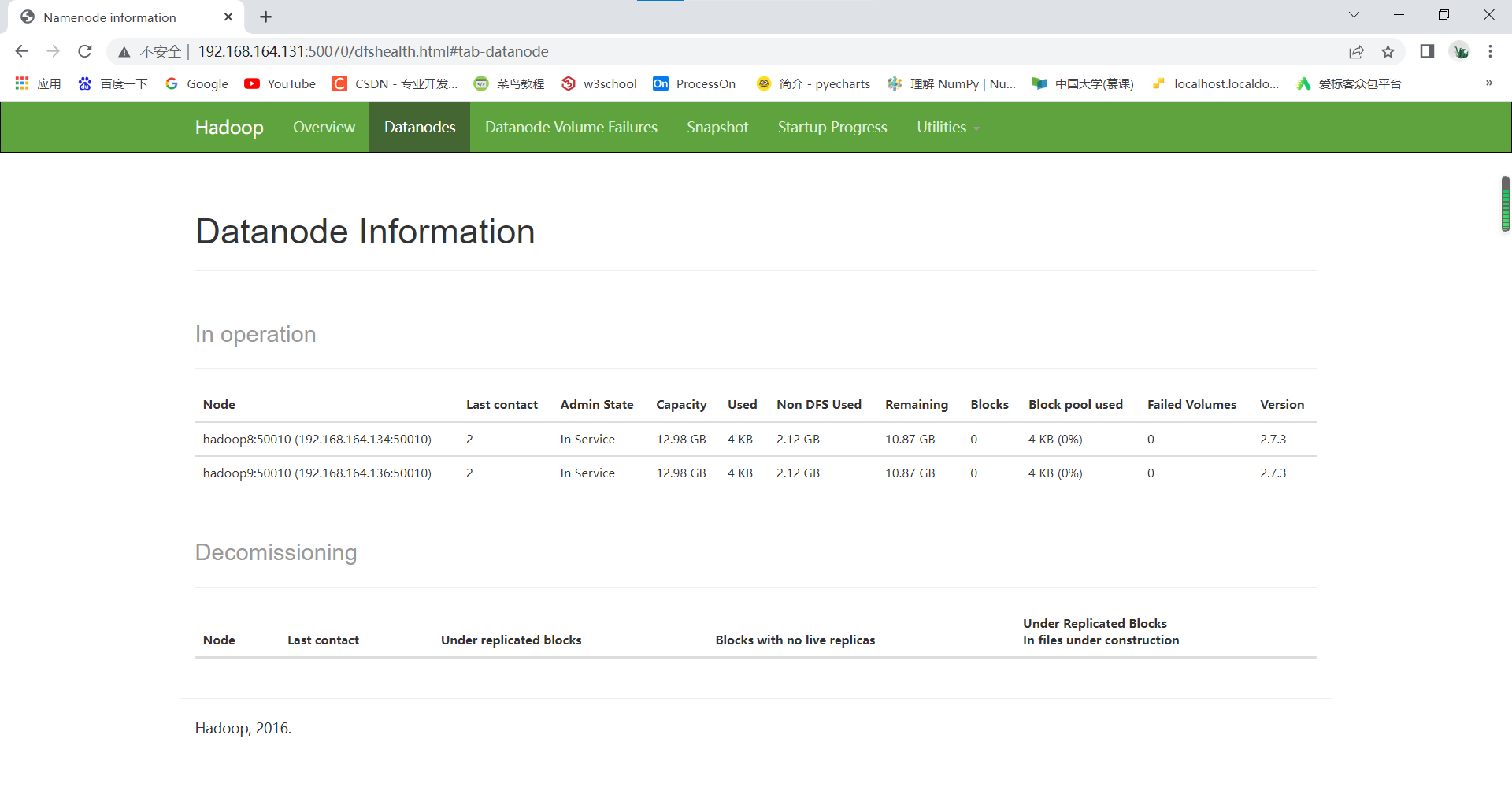Open Datanode Volume Failures tab
Screen dimensions: 1512x809
tap(571, 127)
